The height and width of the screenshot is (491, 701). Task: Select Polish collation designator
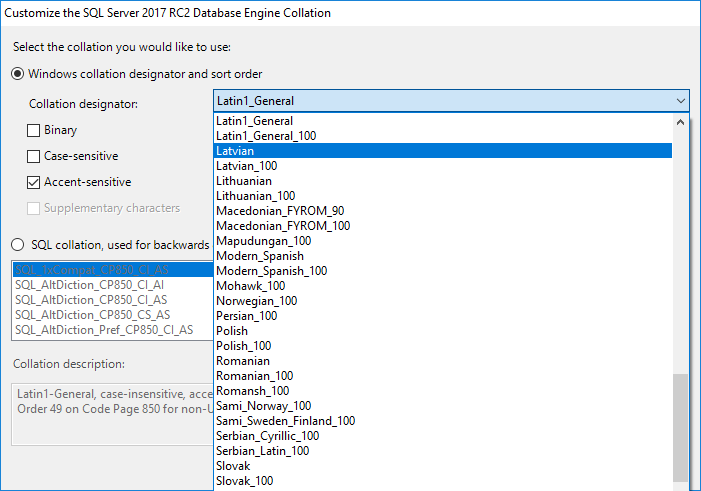443,330
